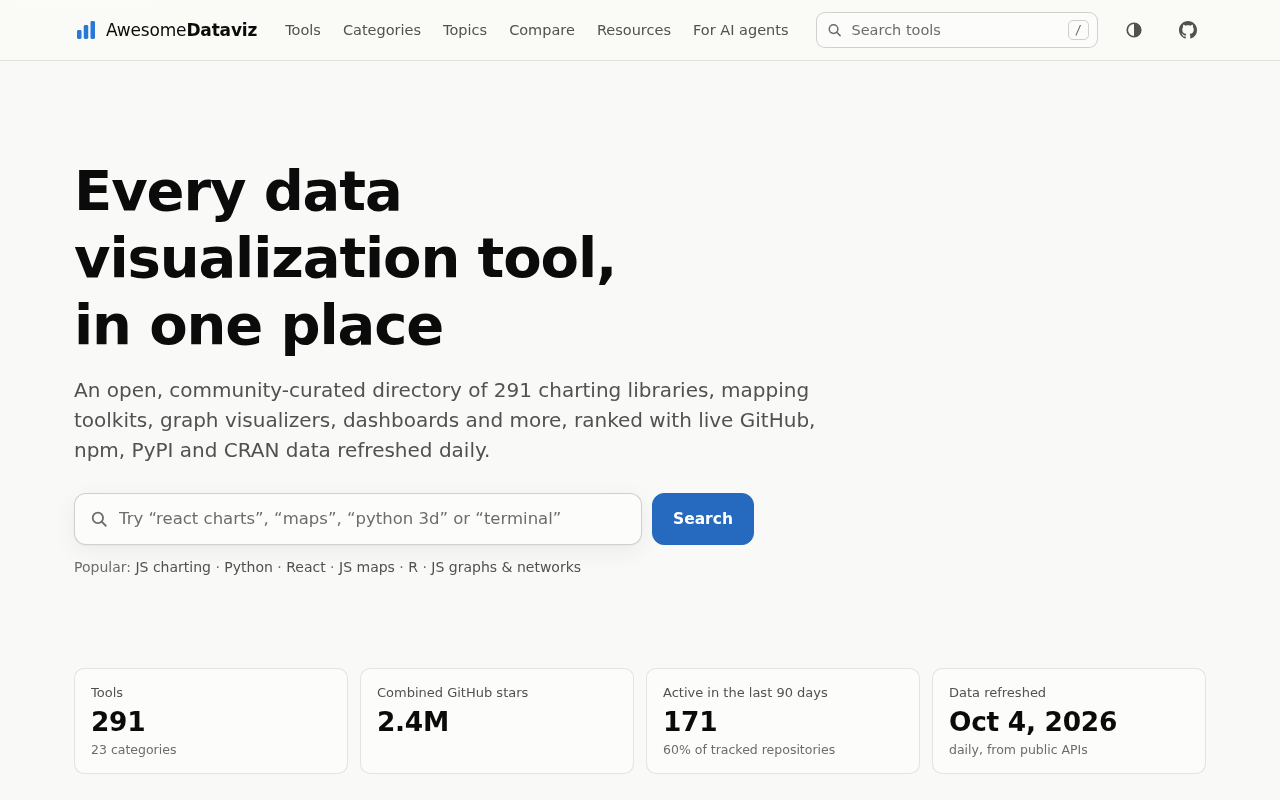Select the R popular link
This screenshot has width=1280, height=800.
413,567
